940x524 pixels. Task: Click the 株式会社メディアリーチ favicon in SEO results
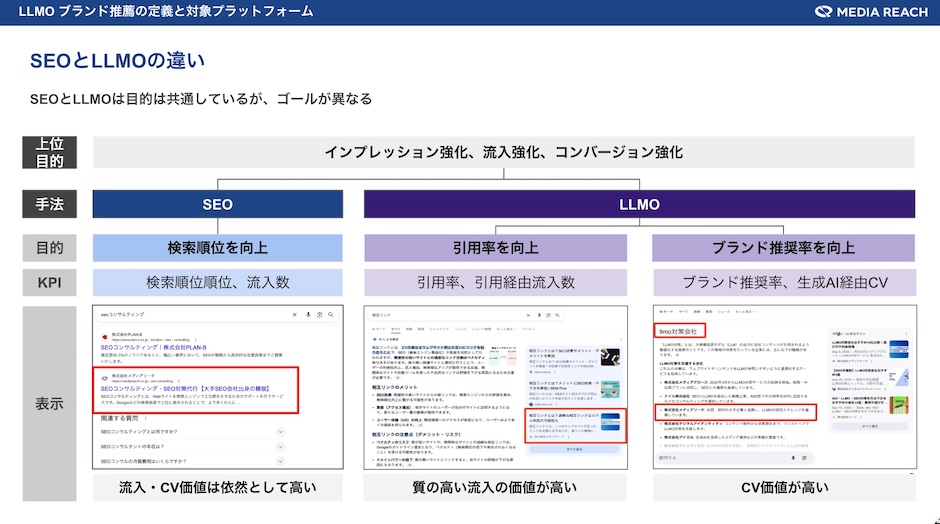tap(105, 378)
